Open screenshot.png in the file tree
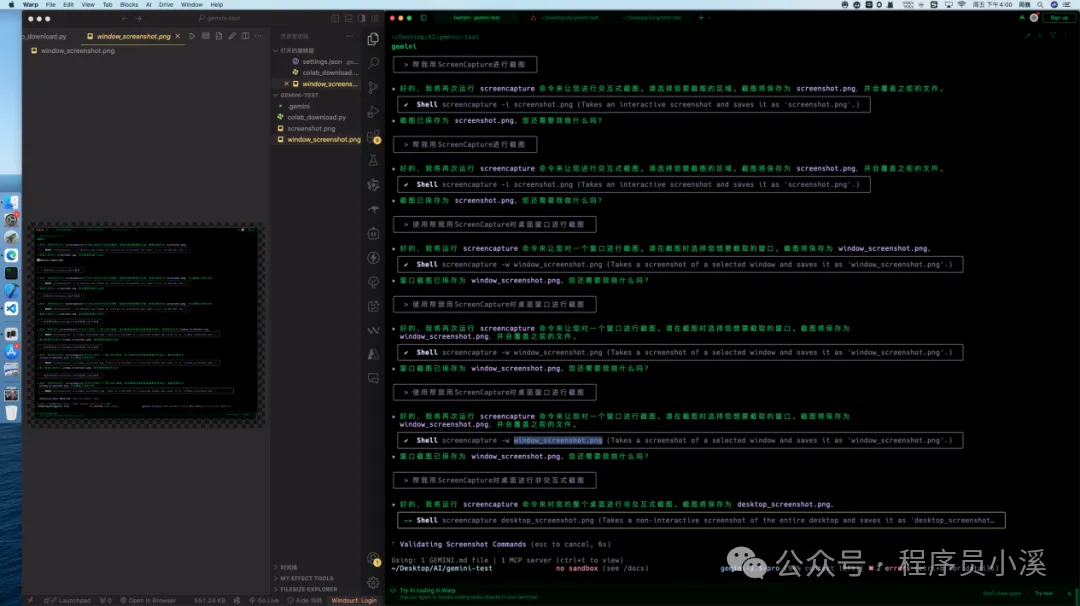The image size is (1080, 606). [x=311, y=128]
